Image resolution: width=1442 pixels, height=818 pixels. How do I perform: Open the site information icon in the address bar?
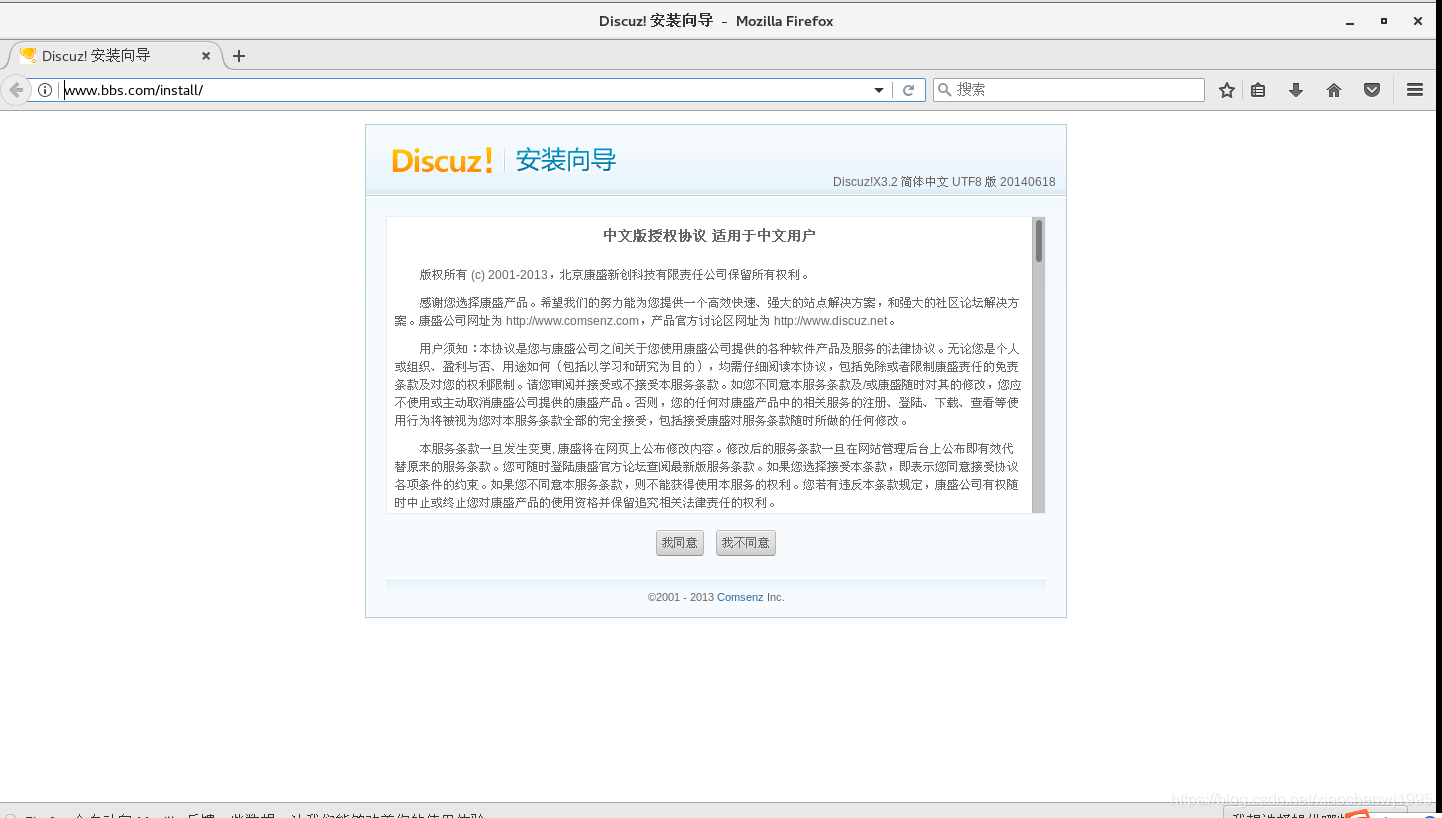click(x=45, y=90)
